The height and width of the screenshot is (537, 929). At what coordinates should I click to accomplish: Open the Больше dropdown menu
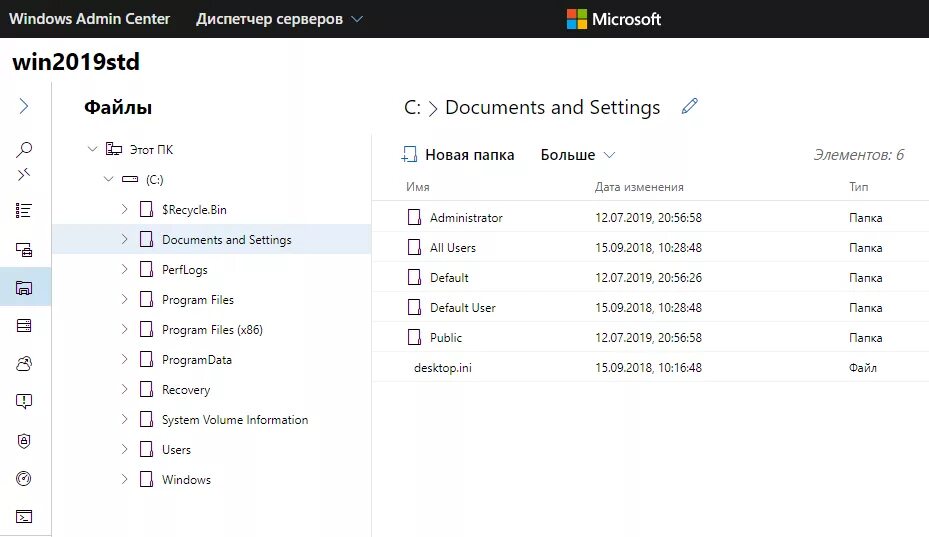pos(578,155)
